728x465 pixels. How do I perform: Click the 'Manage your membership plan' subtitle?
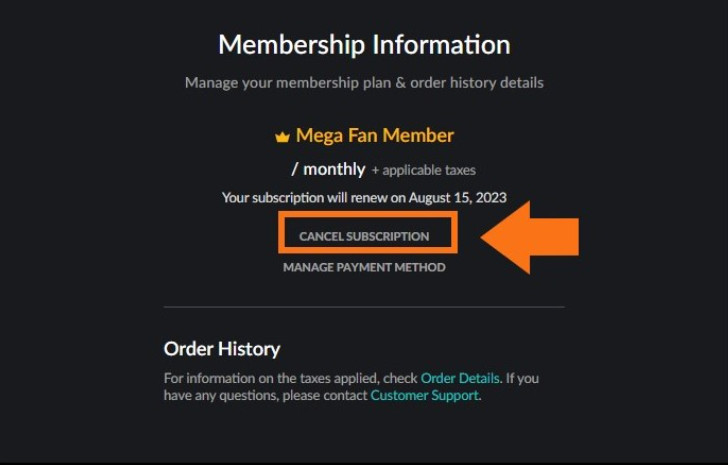364,83
